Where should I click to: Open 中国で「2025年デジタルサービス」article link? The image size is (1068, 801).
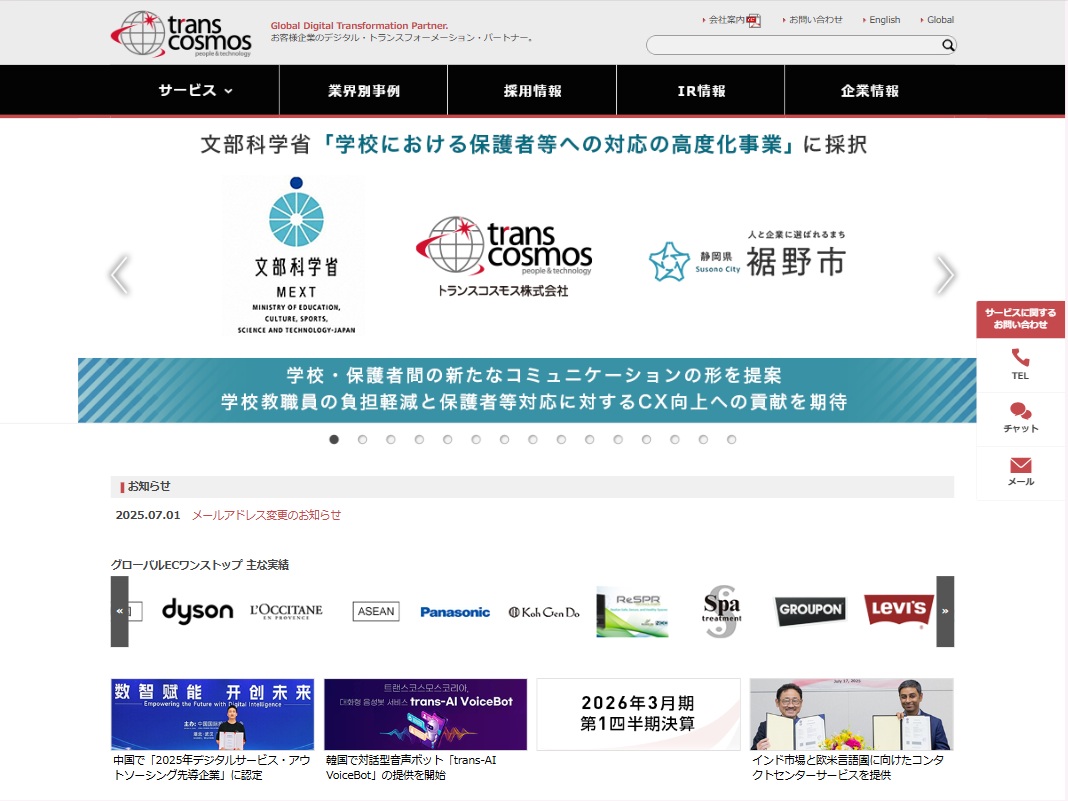(x=212, y=767)
